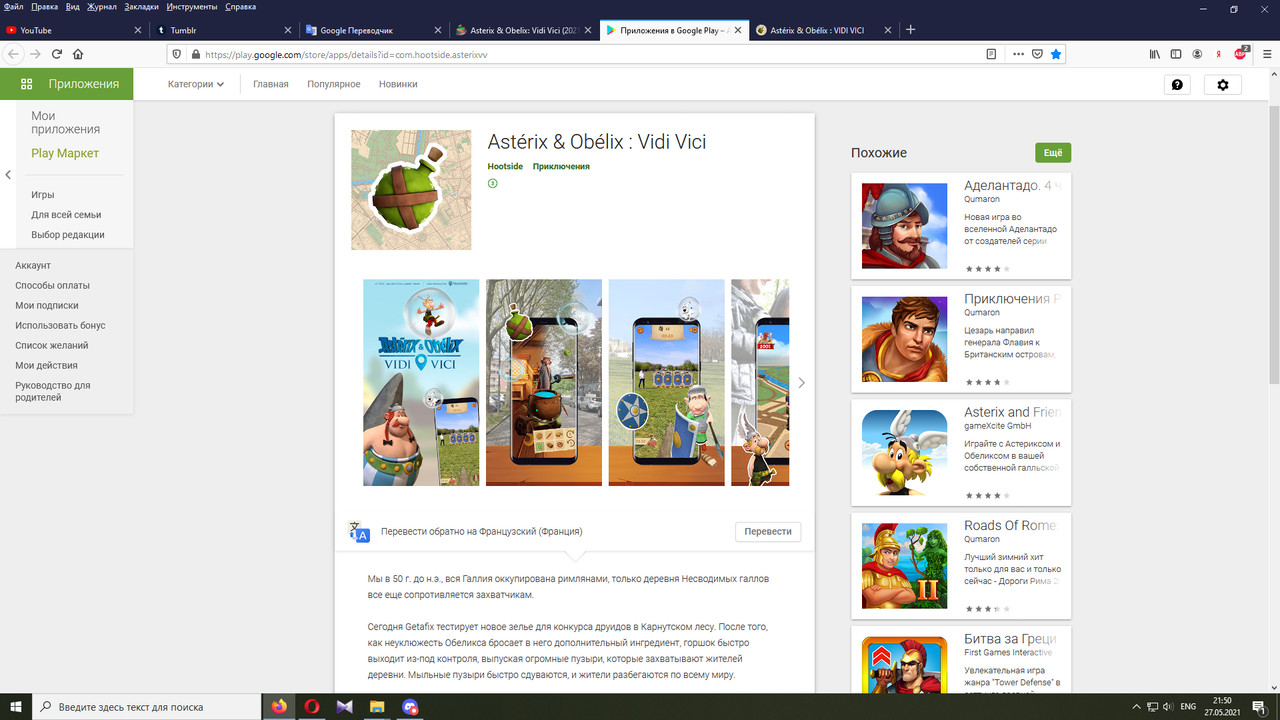Viewport: 1280px width, 720px height.
Task: Click the Yandex extension icon
Action: pos(1219,54)
